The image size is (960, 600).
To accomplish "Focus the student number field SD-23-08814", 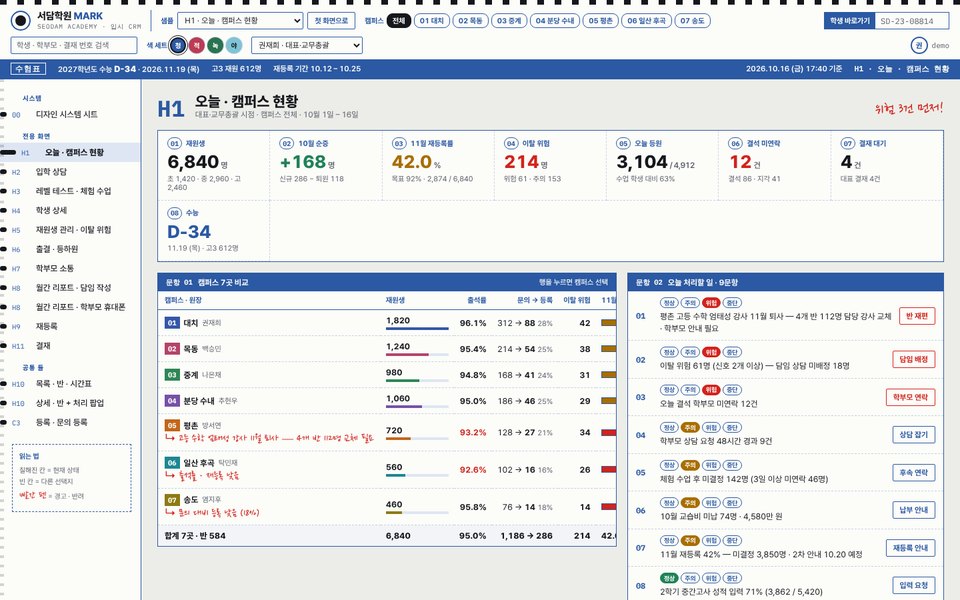I will [x=912, y=21].
